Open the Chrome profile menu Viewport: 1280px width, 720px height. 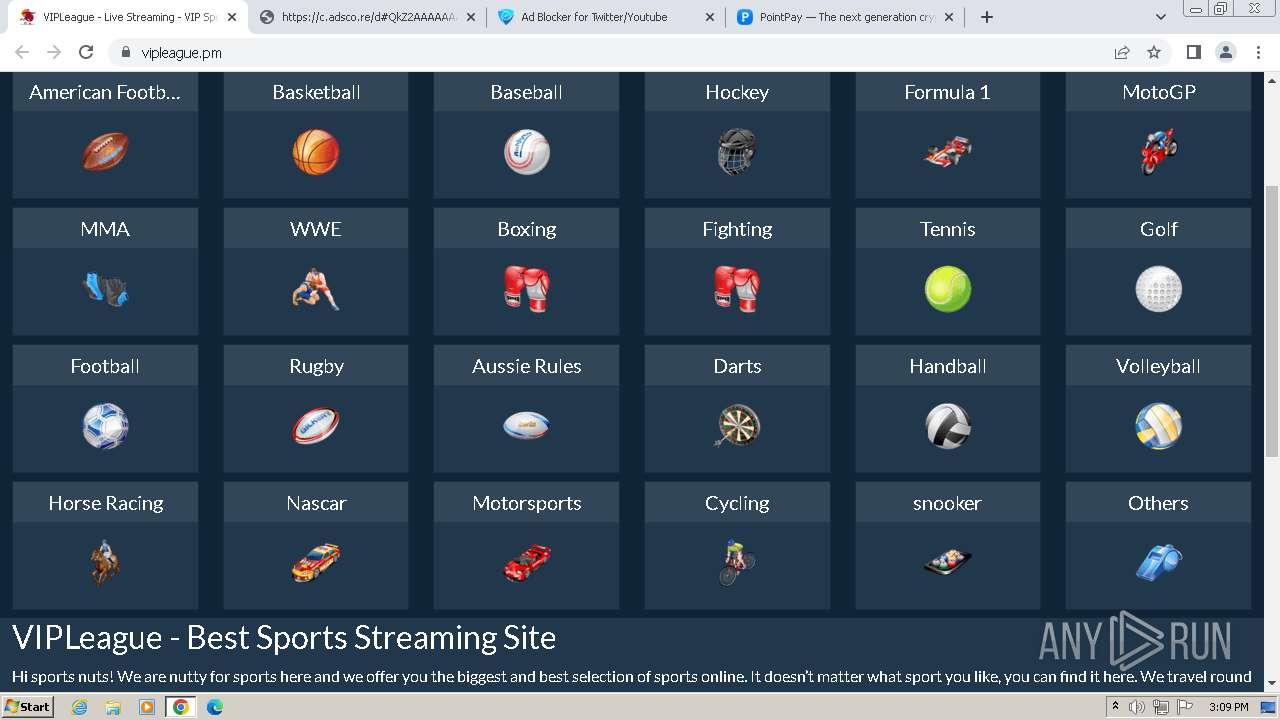(x=1226, y=52)
